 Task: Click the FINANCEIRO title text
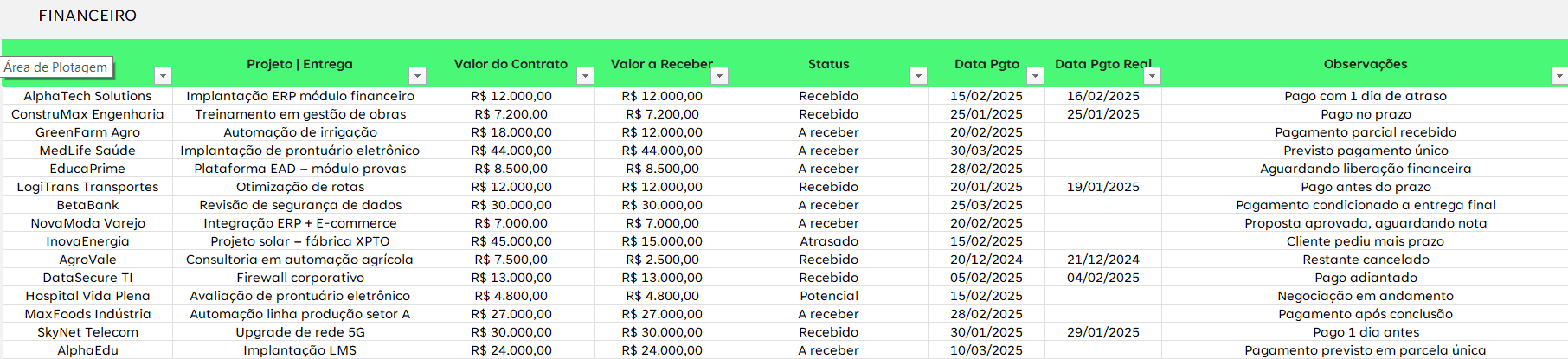(x=87, y=16)
